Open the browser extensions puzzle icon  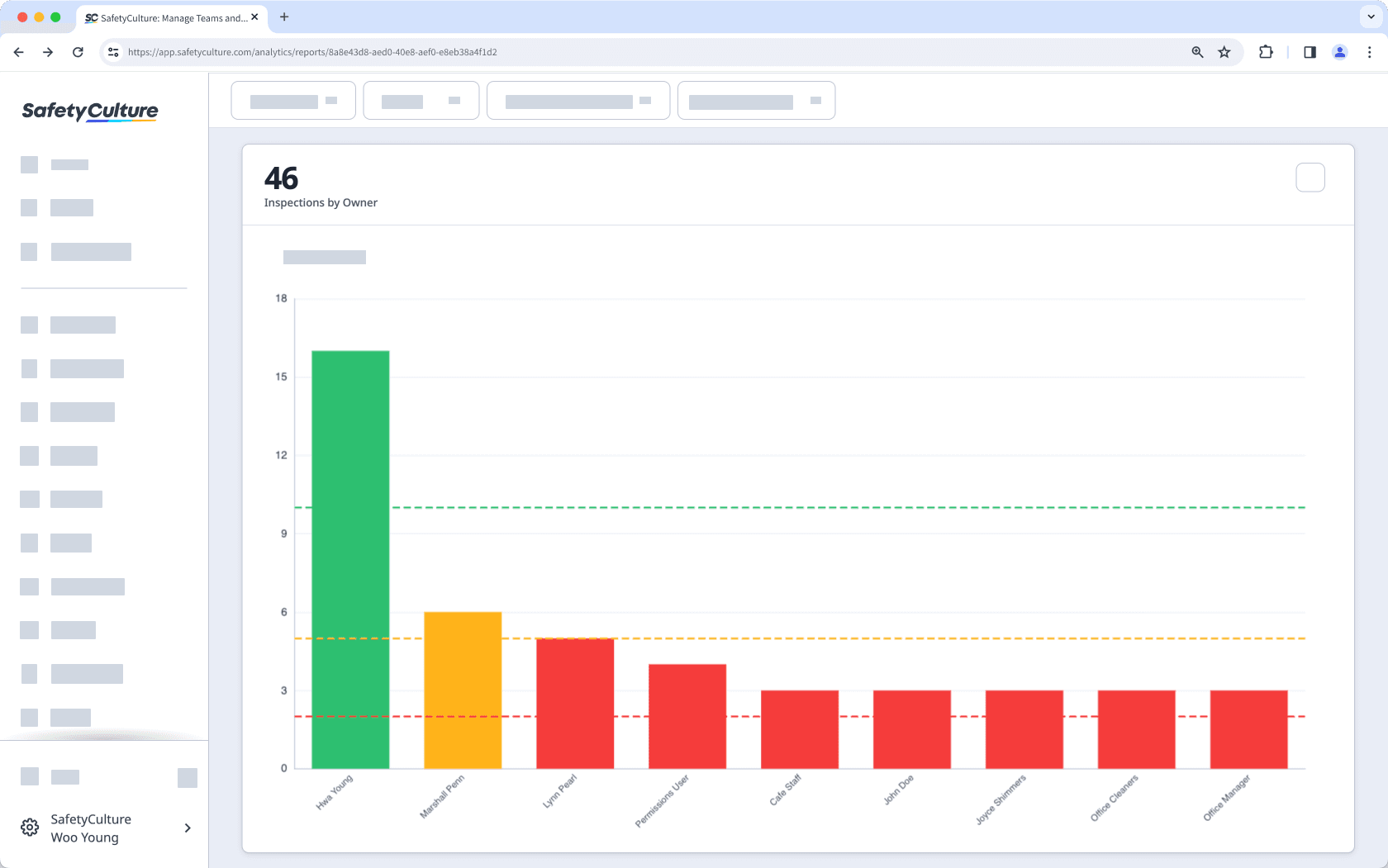click(x=1265, y=51)
